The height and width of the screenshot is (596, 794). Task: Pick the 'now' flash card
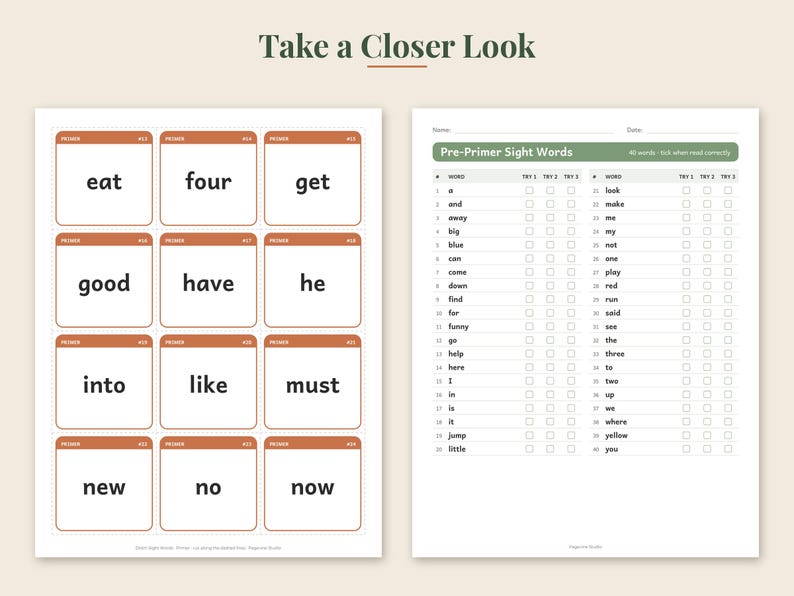tap(312, 484)
